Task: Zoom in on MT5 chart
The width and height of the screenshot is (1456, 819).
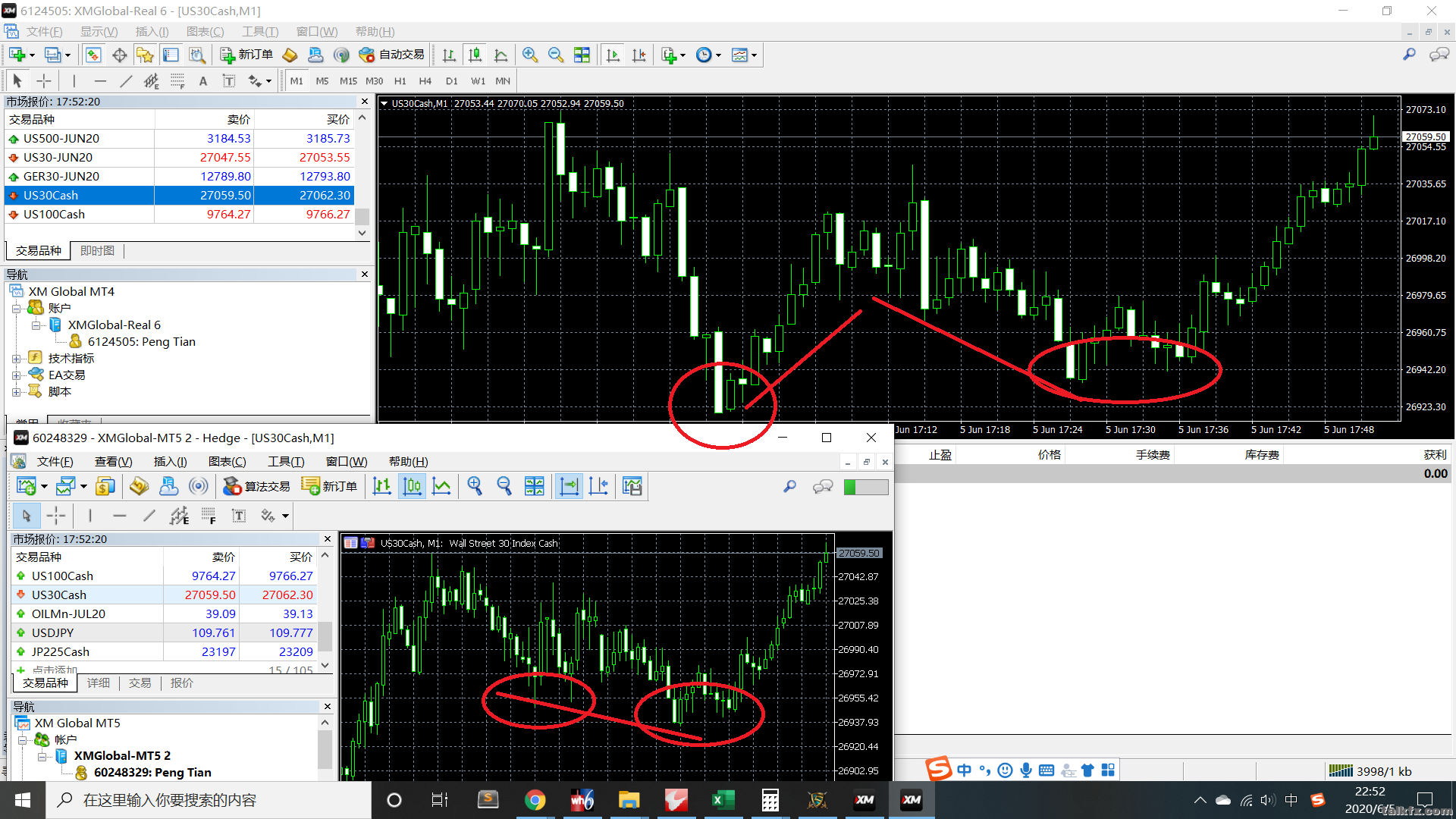Action: tap(475, 487)
